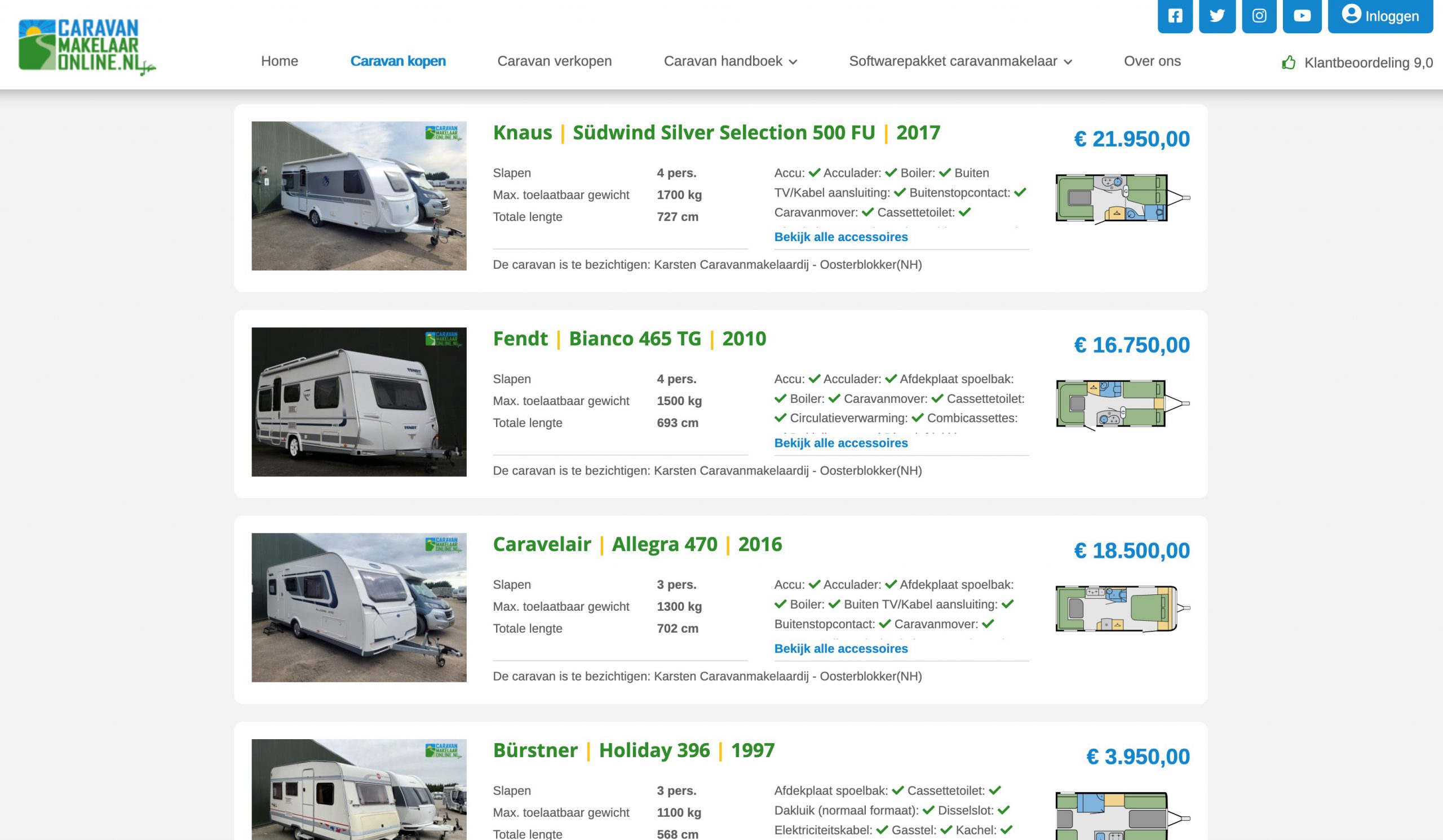Open the Over ons menu item
The width and height of the screenshot is (1443, 840).
tap(1152, 61)
